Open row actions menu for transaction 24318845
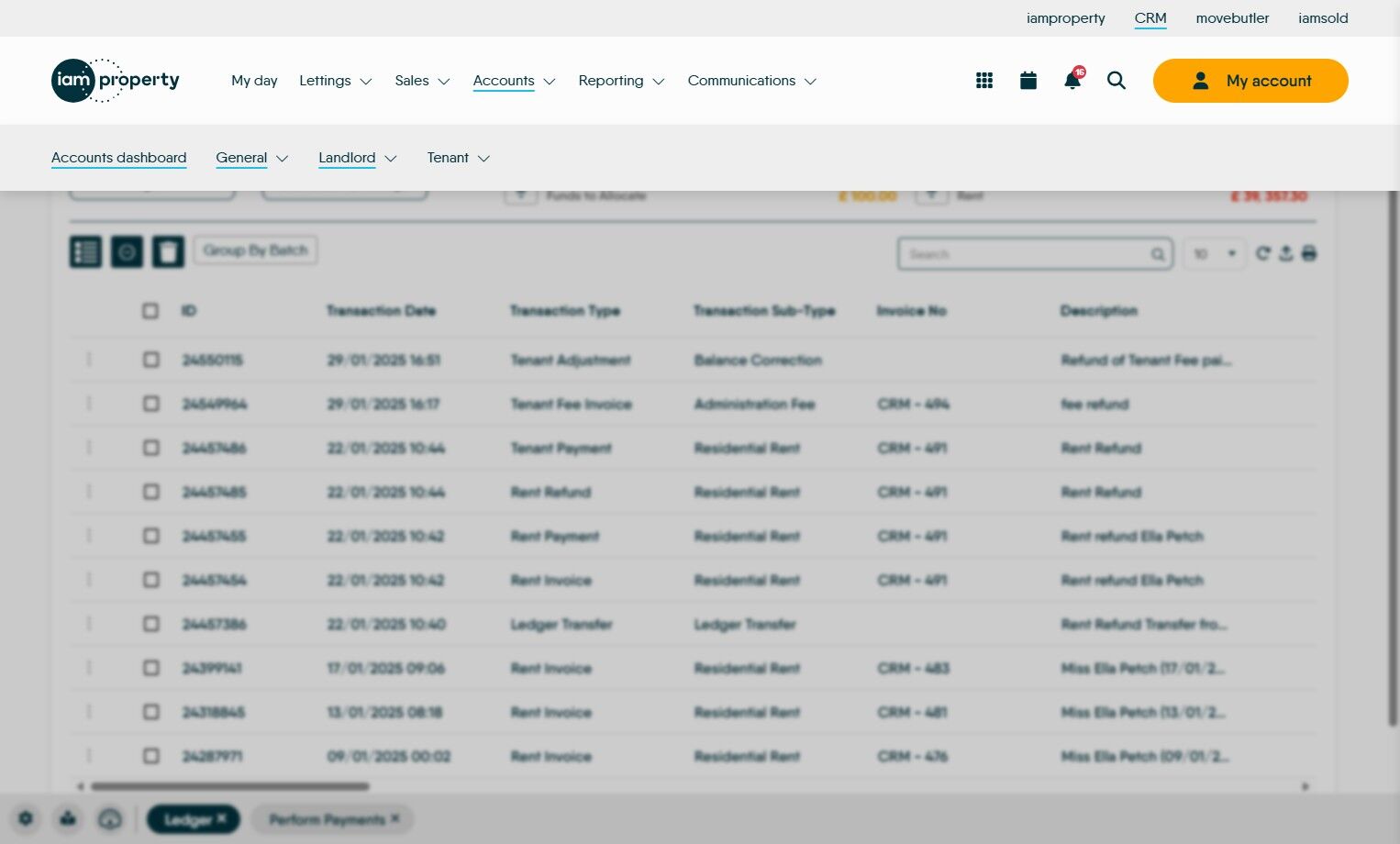The height and width of the screenshot is (844, 1400). [x=89, y=712]
